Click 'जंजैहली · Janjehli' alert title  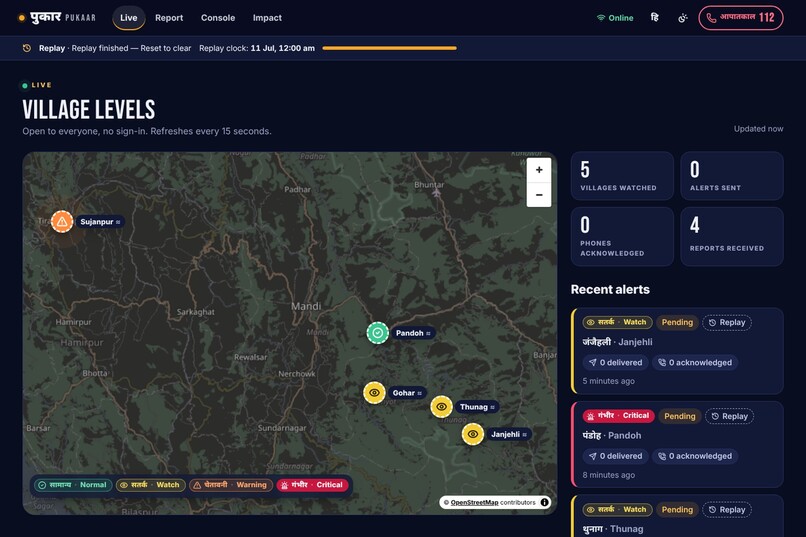[617, 342]
